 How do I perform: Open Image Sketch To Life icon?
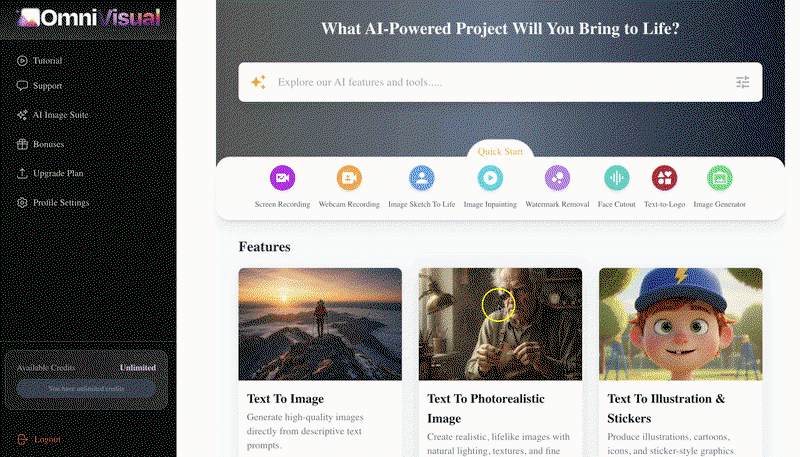(421, 178)
